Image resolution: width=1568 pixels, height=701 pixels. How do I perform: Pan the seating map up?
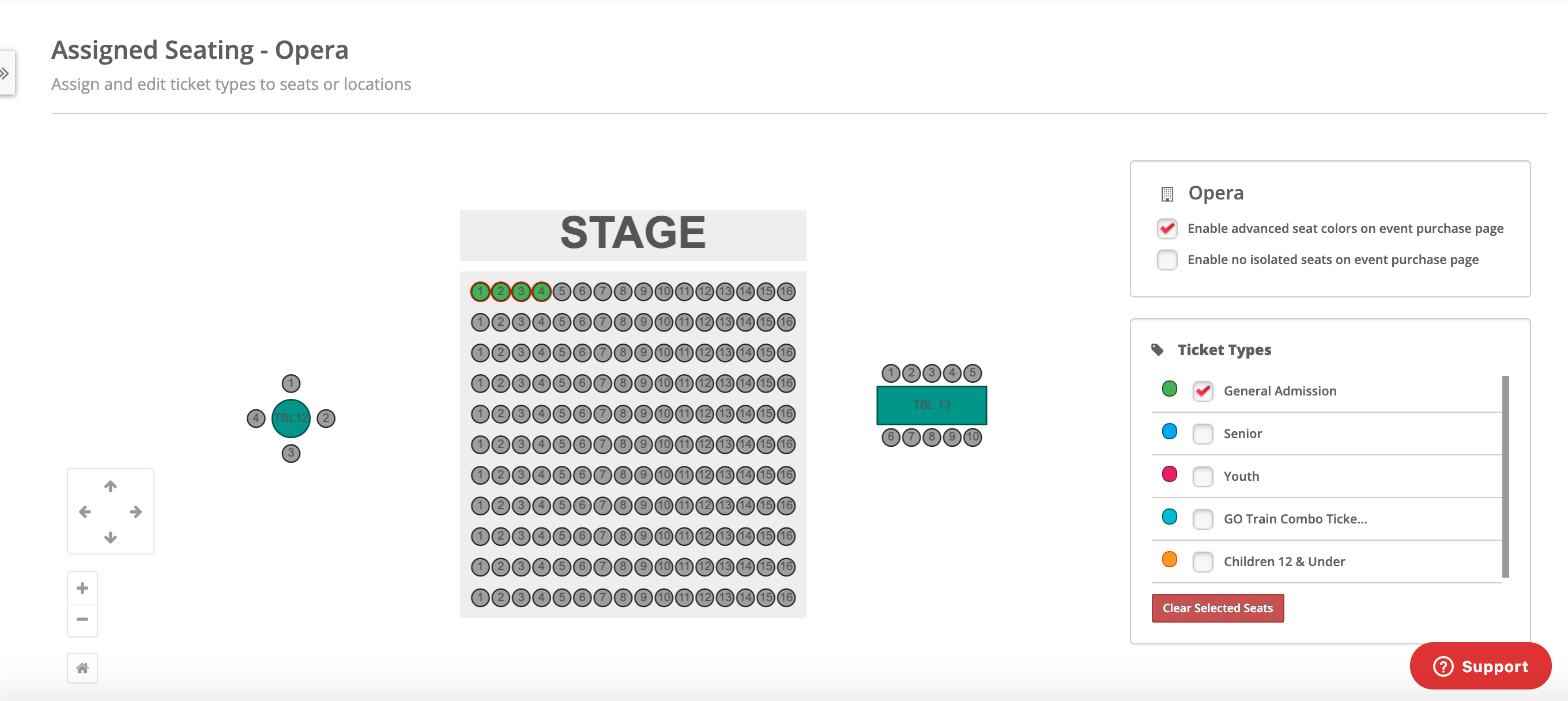click(110, 486)
